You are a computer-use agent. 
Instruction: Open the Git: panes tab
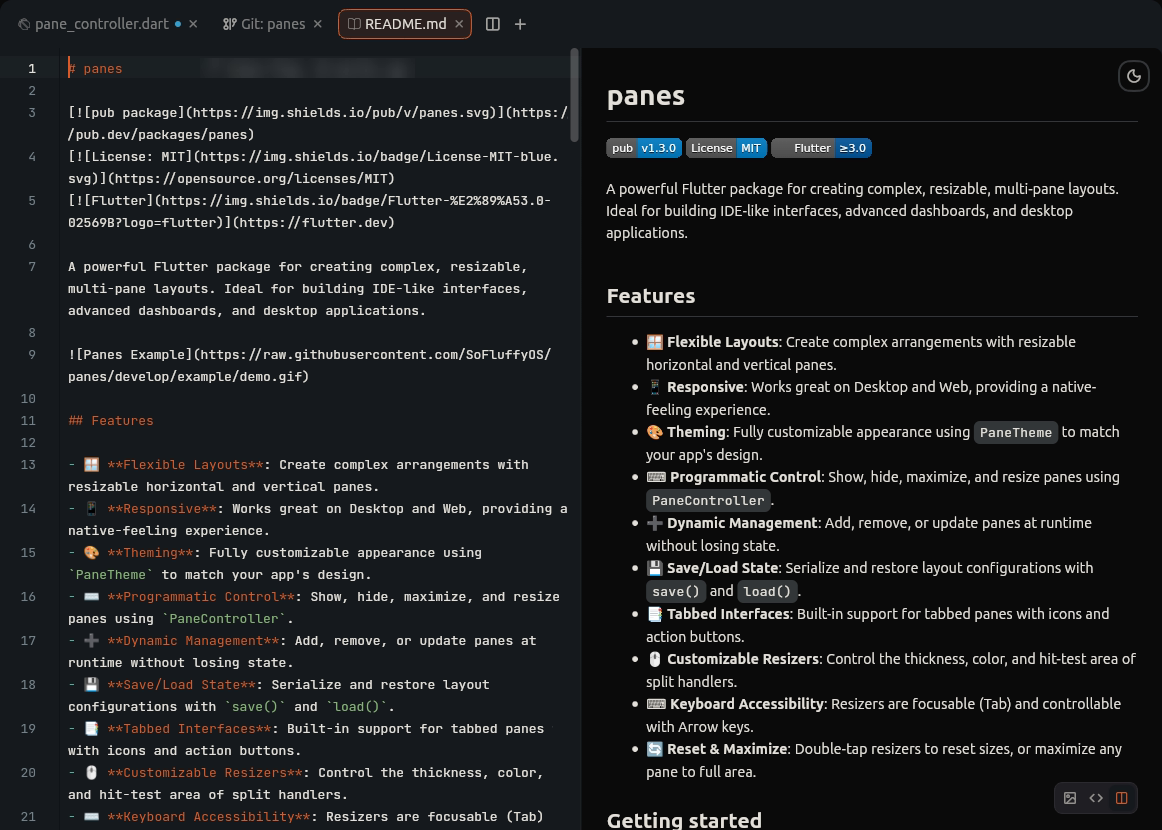(273, 24)
